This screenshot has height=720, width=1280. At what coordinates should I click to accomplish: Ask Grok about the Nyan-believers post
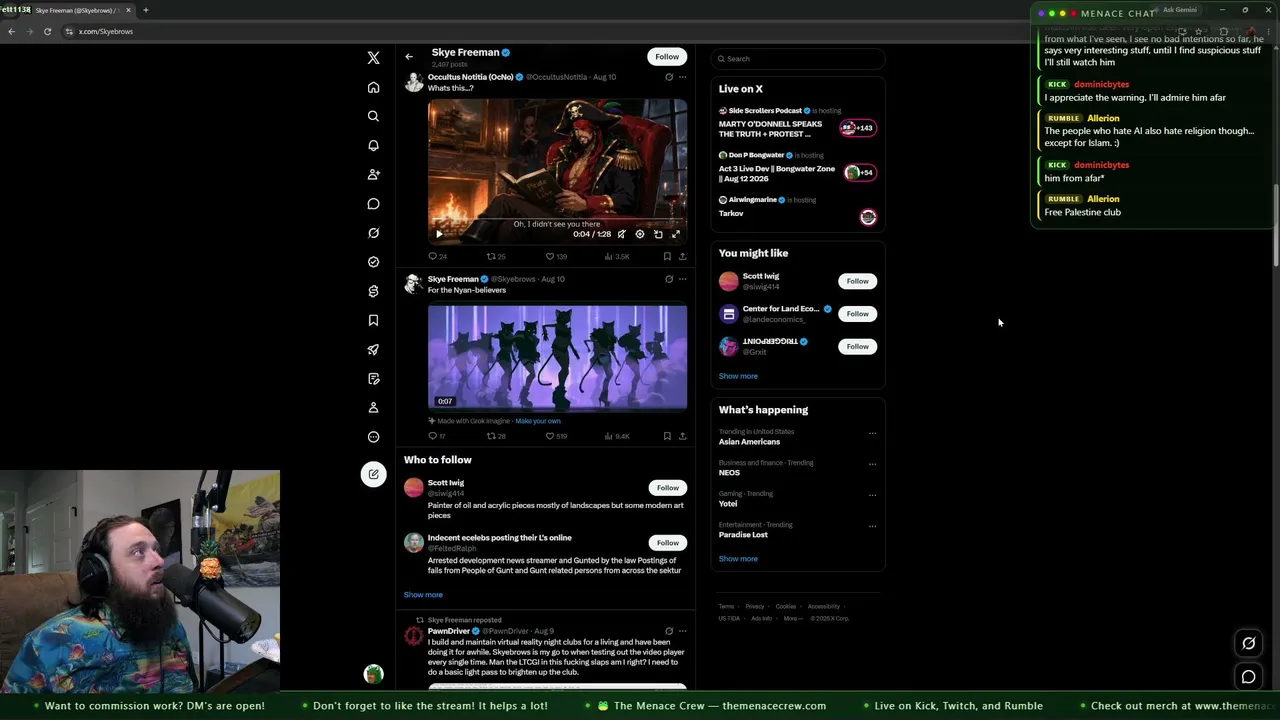click(x=669, y=279)
